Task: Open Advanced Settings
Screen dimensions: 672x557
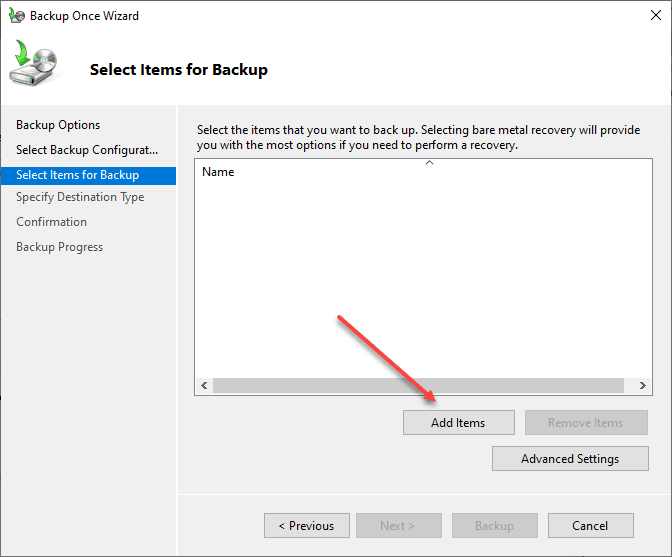Action: point(570,459)
